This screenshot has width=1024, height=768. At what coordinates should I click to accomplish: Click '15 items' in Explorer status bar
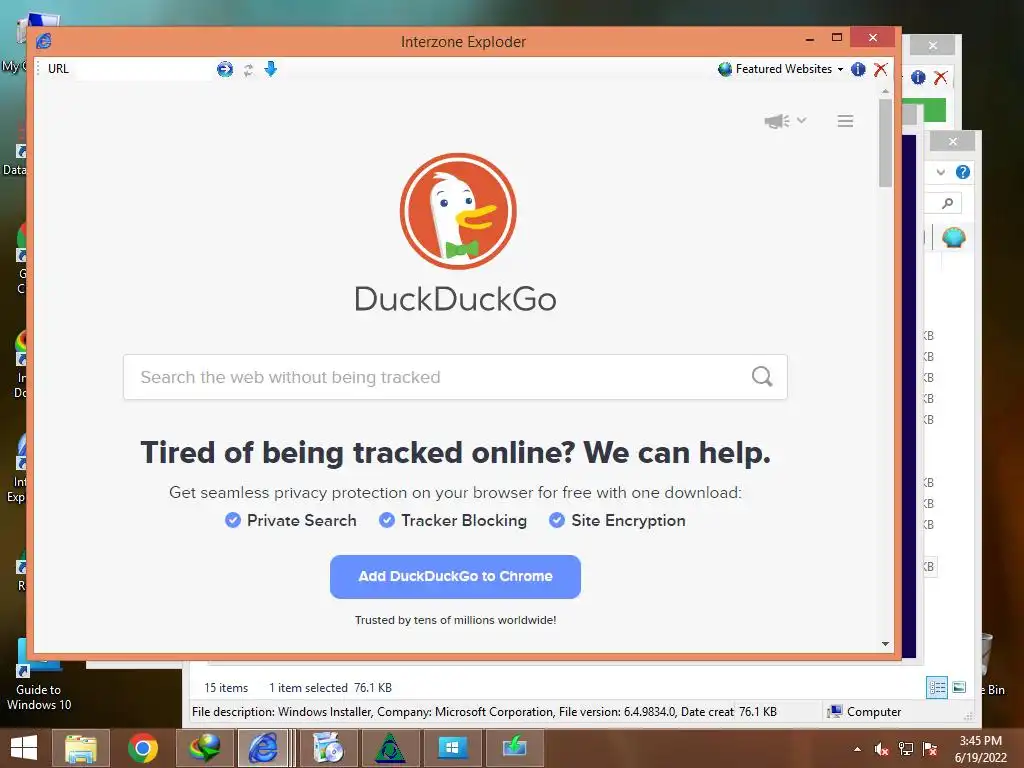click(226, 688)
